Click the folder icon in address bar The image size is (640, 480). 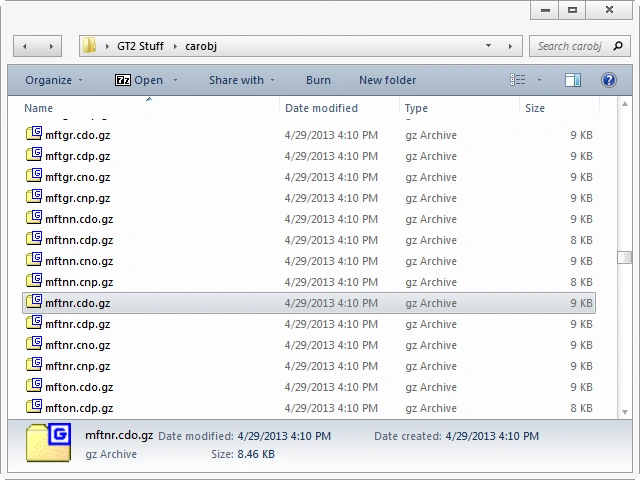tap(89, 45)
